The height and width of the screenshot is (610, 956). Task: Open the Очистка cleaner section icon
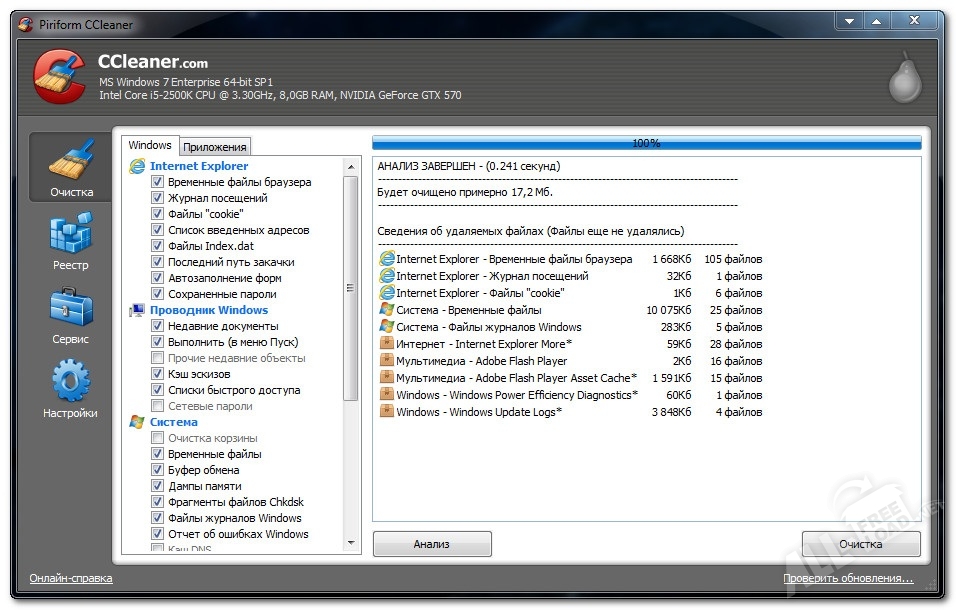[x=71, y=163]
